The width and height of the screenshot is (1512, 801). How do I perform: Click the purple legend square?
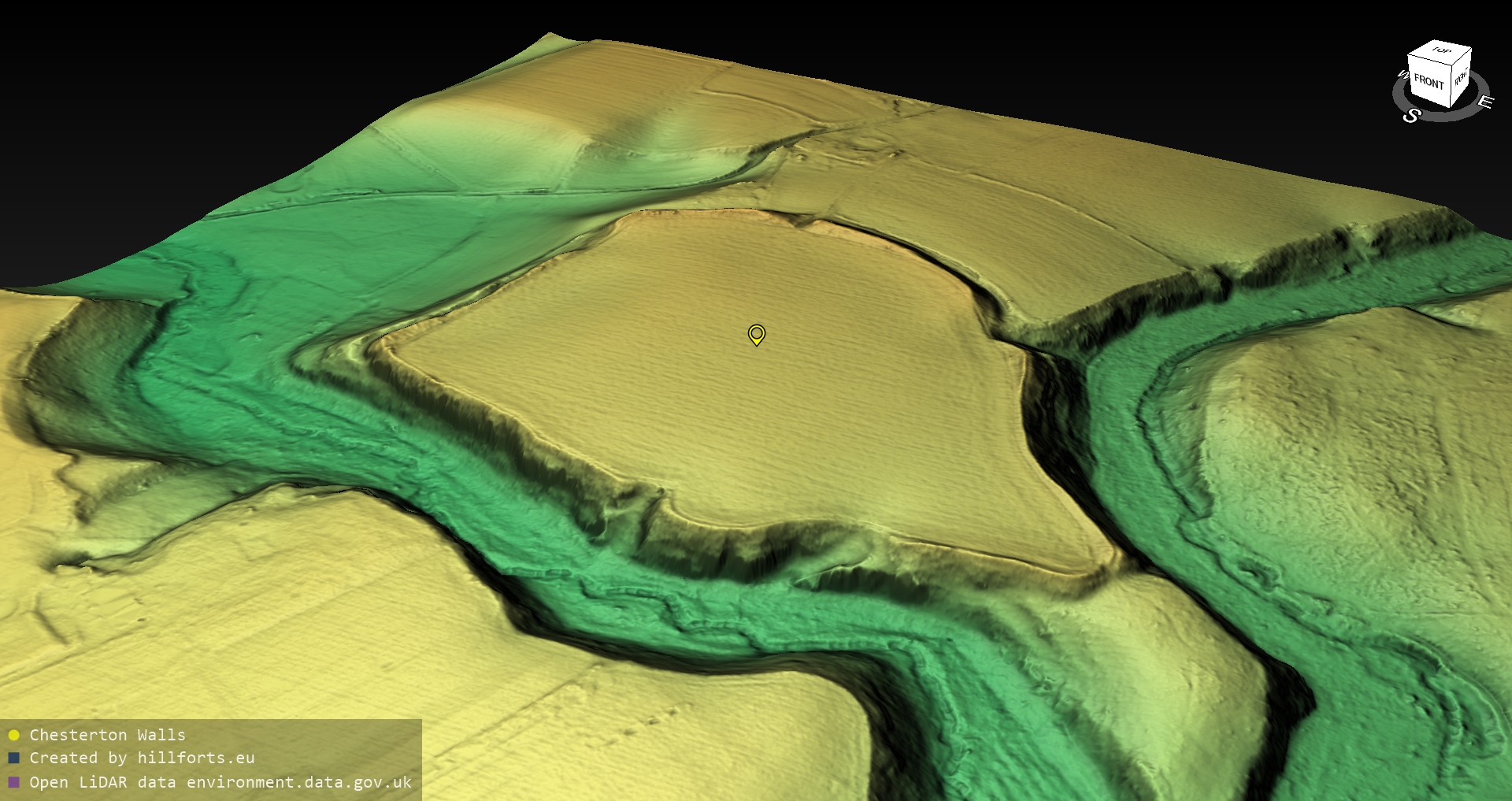click(x=13, y=783)
